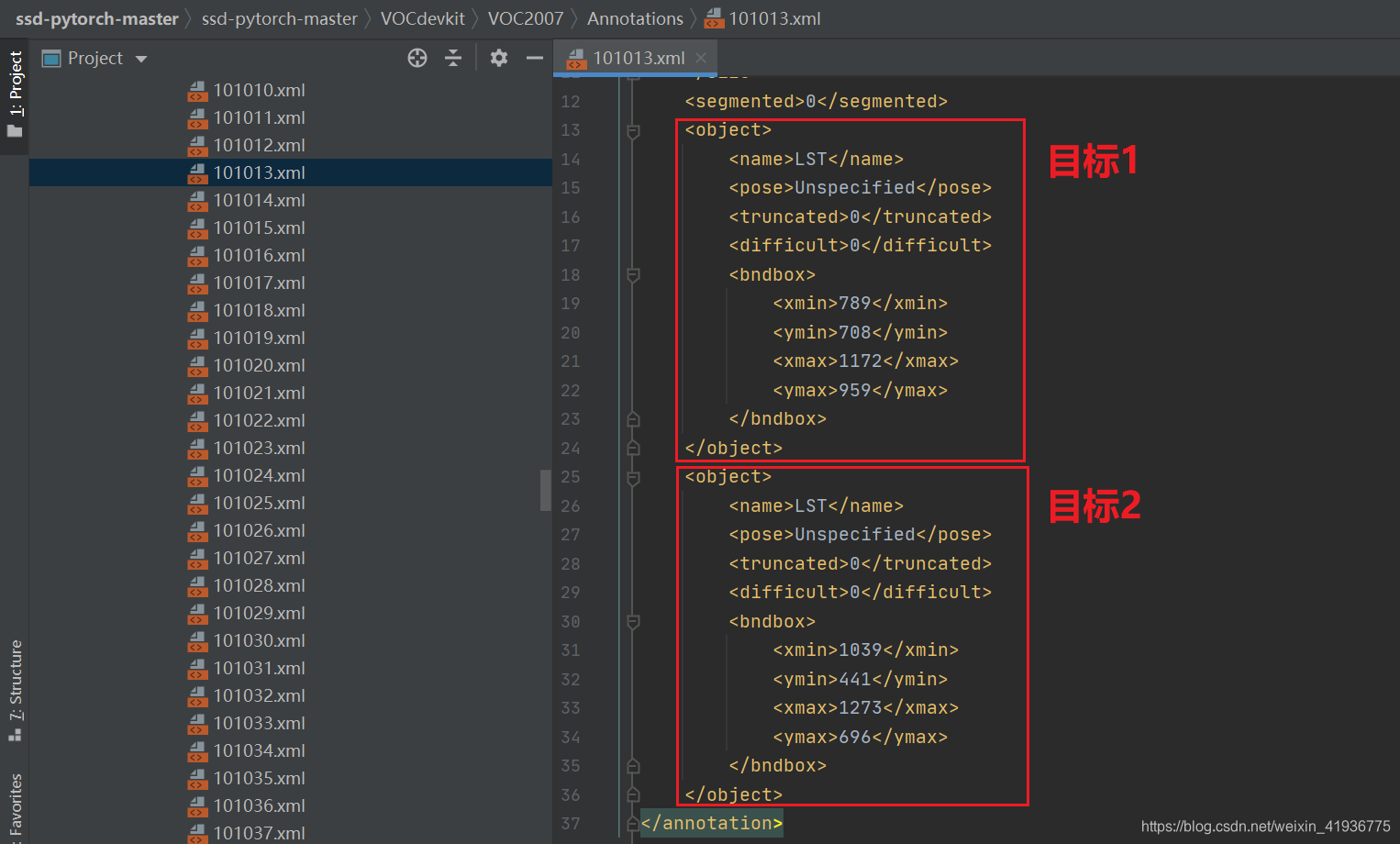This screenshot has height=844, width=1400.
Task: Click the 101024.xml file icon
Action: (198, 475)
